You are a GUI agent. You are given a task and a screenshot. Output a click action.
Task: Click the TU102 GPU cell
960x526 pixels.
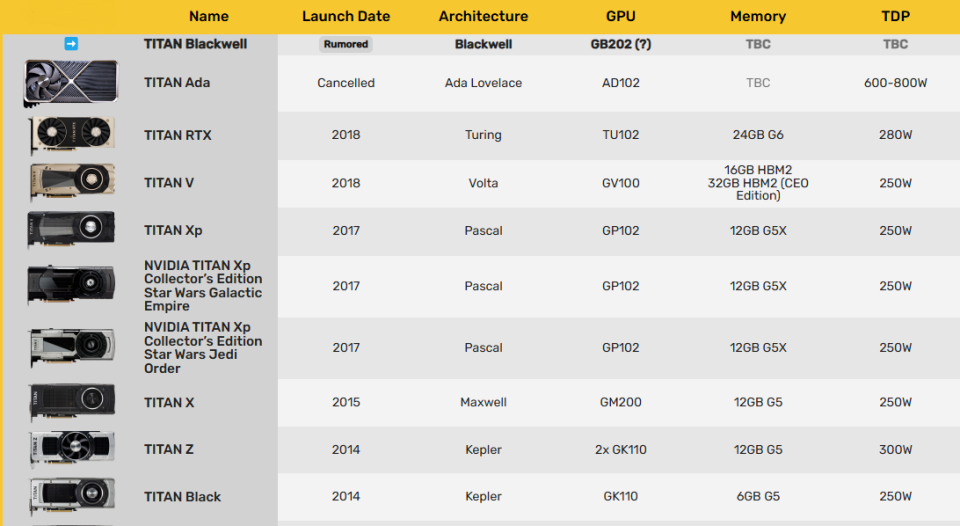pyautogui.click(x=621, y=135)
